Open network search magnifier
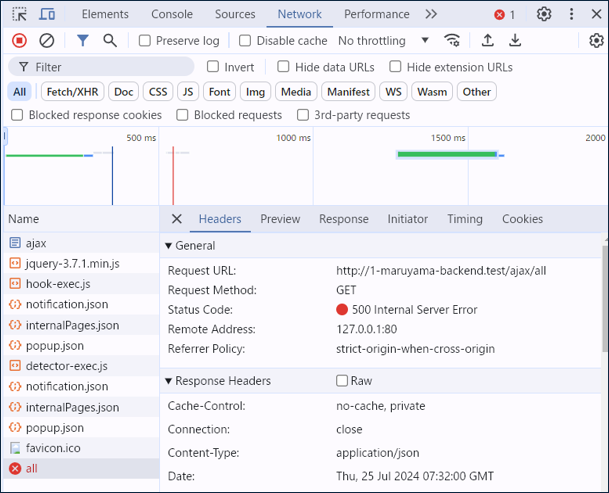The width and height of the screenshot is (609, 493). pos(110,41)
